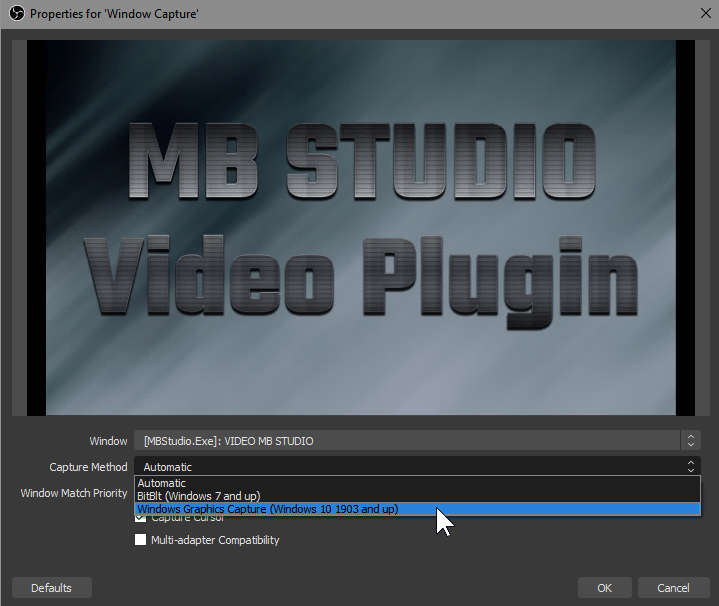Click the Capture Method dropdown arrows
This screenshot has width=719, height=606.
[691, 466]
